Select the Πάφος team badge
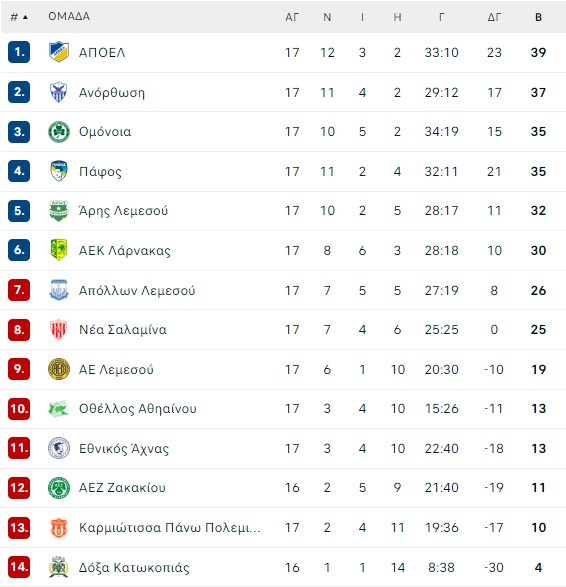 [59, 171]
